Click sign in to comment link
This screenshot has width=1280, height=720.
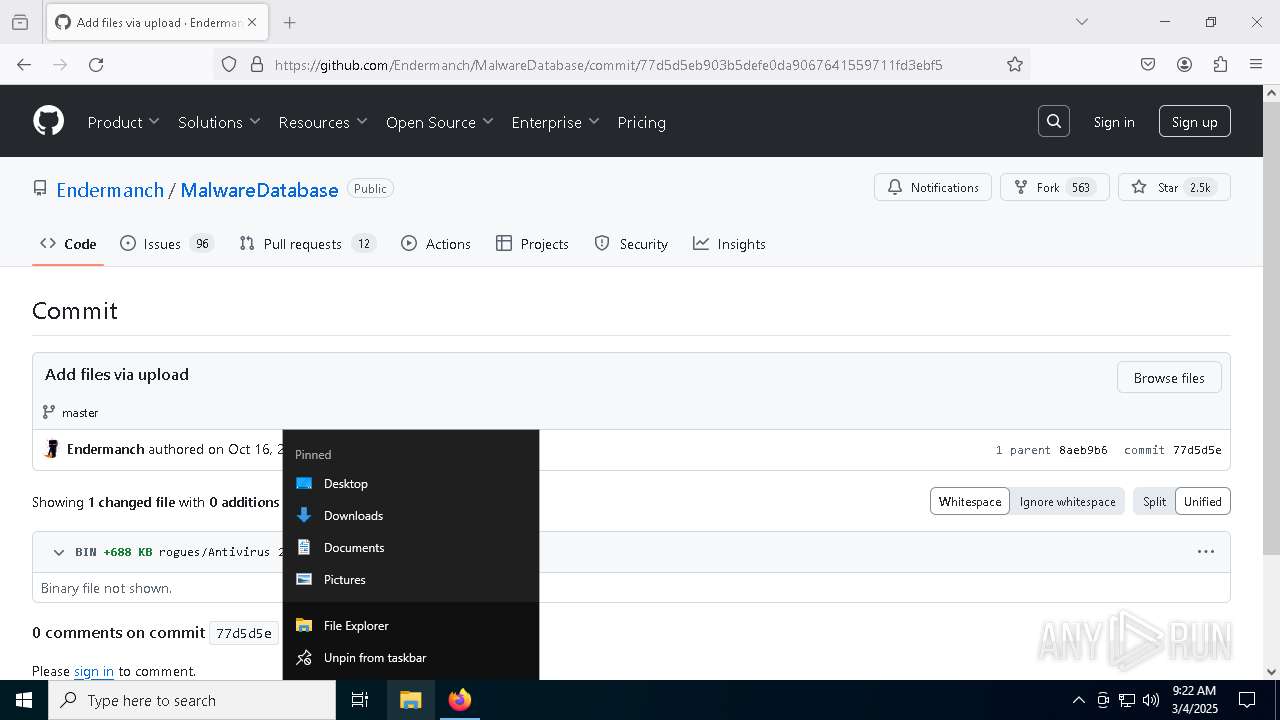pos(94,671)
